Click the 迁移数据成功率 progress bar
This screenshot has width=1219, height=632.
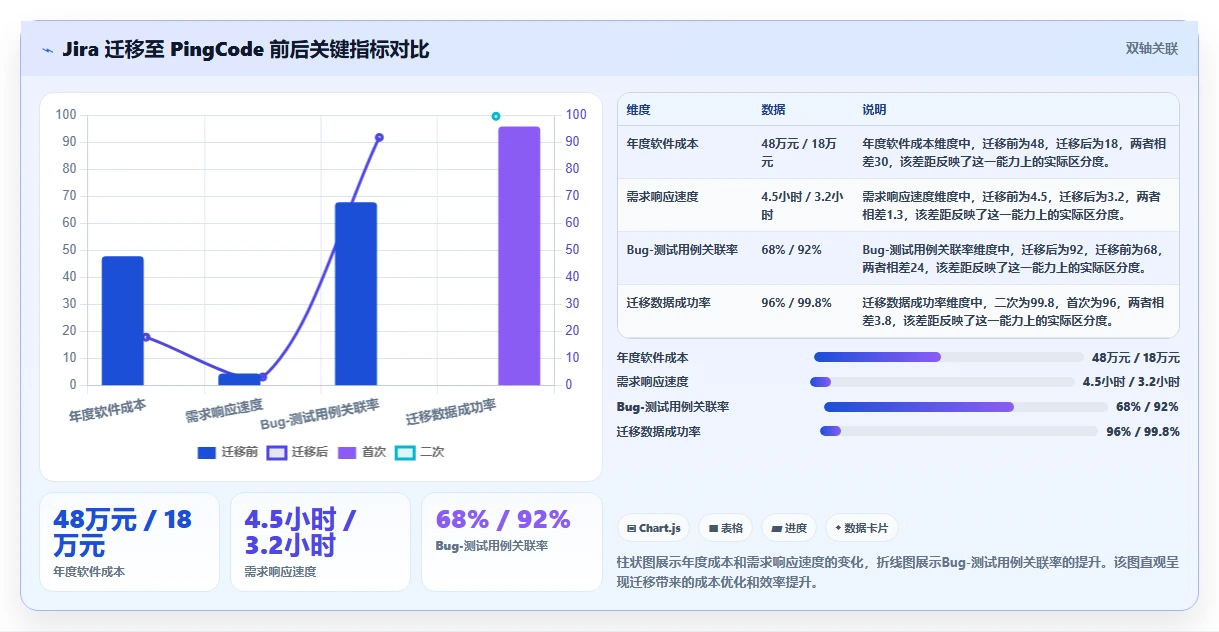tap(959, 431)
